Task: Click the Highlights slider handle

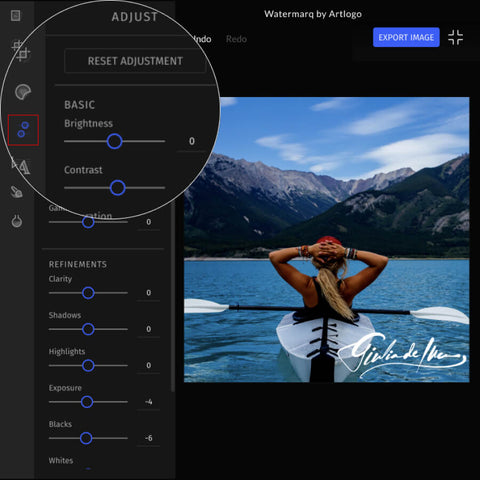Action: pyautogui.click(x=88, y=366)
